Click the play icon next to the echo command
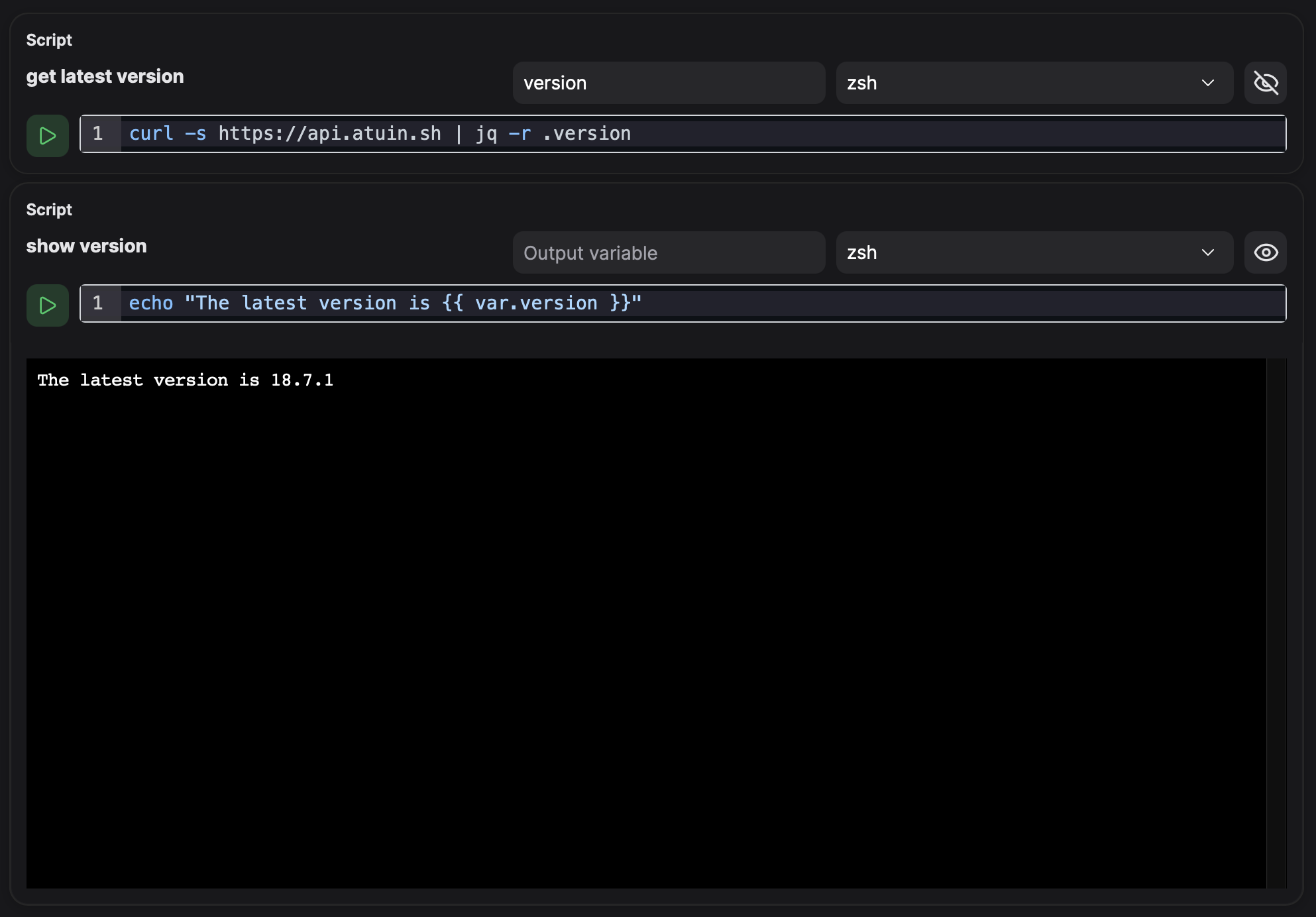 (x=47, y=305)
